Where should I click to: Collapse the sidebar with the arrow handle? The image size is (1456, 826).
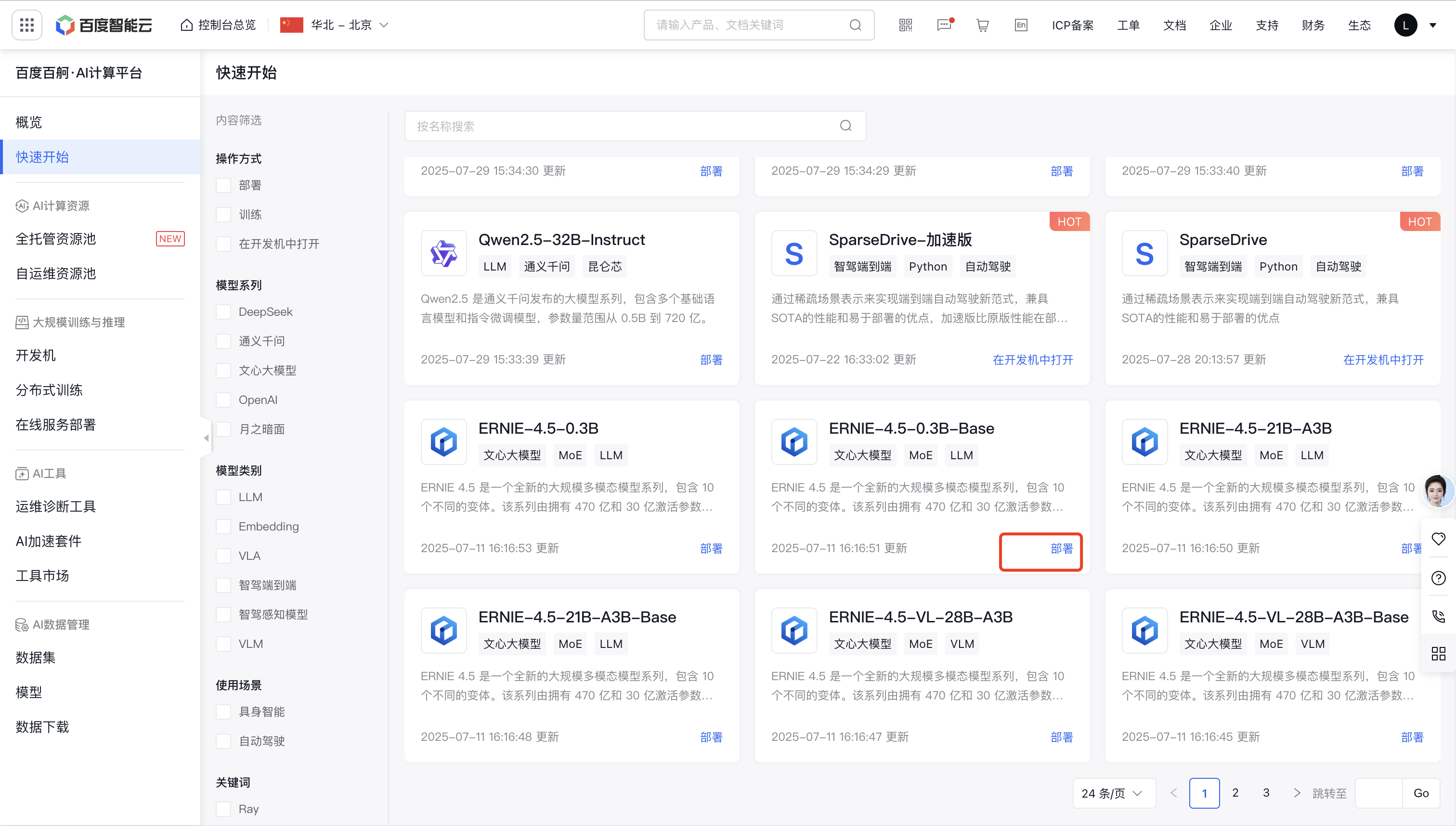(206, 438)
